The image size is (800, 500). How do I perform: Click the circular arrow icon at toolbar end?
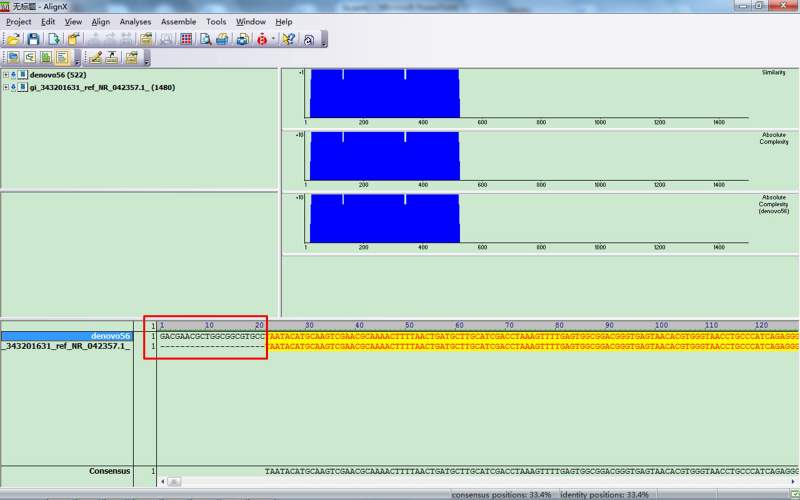tap(309, 39)
